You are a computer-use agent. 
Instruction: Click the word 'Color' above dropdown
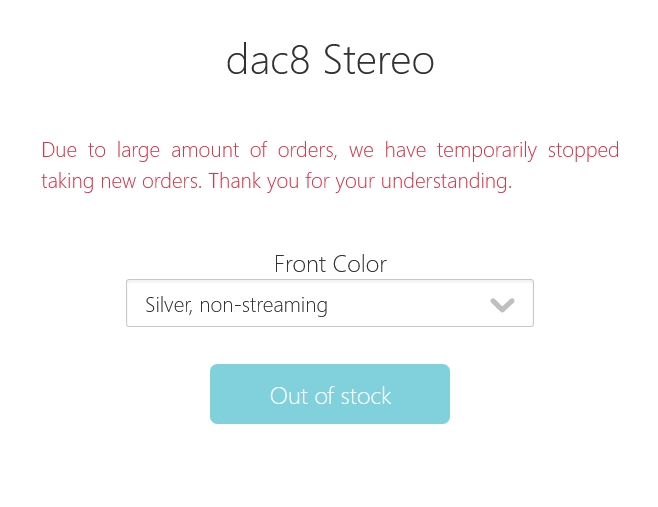360,264
